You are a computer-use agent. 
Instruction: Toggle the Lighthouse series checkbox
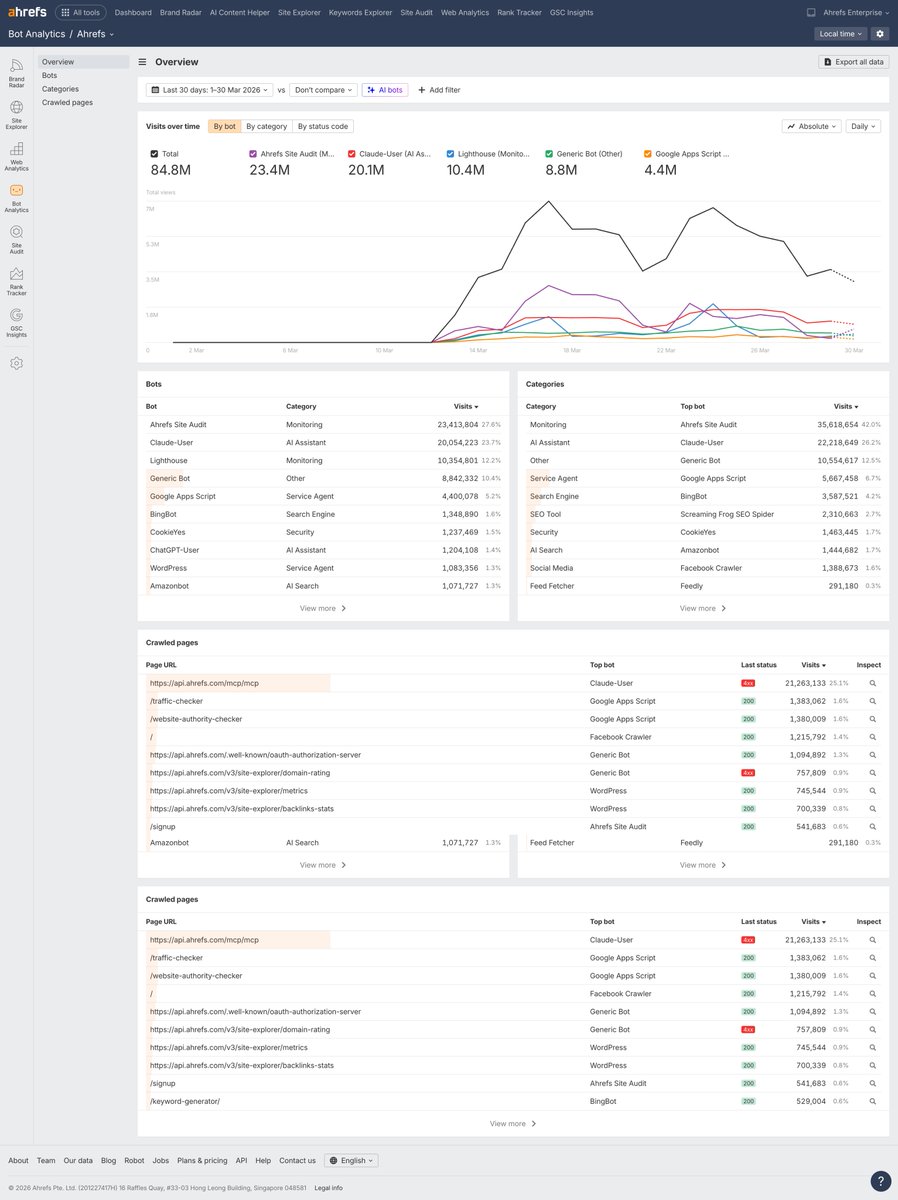click(x=450, y=154)
